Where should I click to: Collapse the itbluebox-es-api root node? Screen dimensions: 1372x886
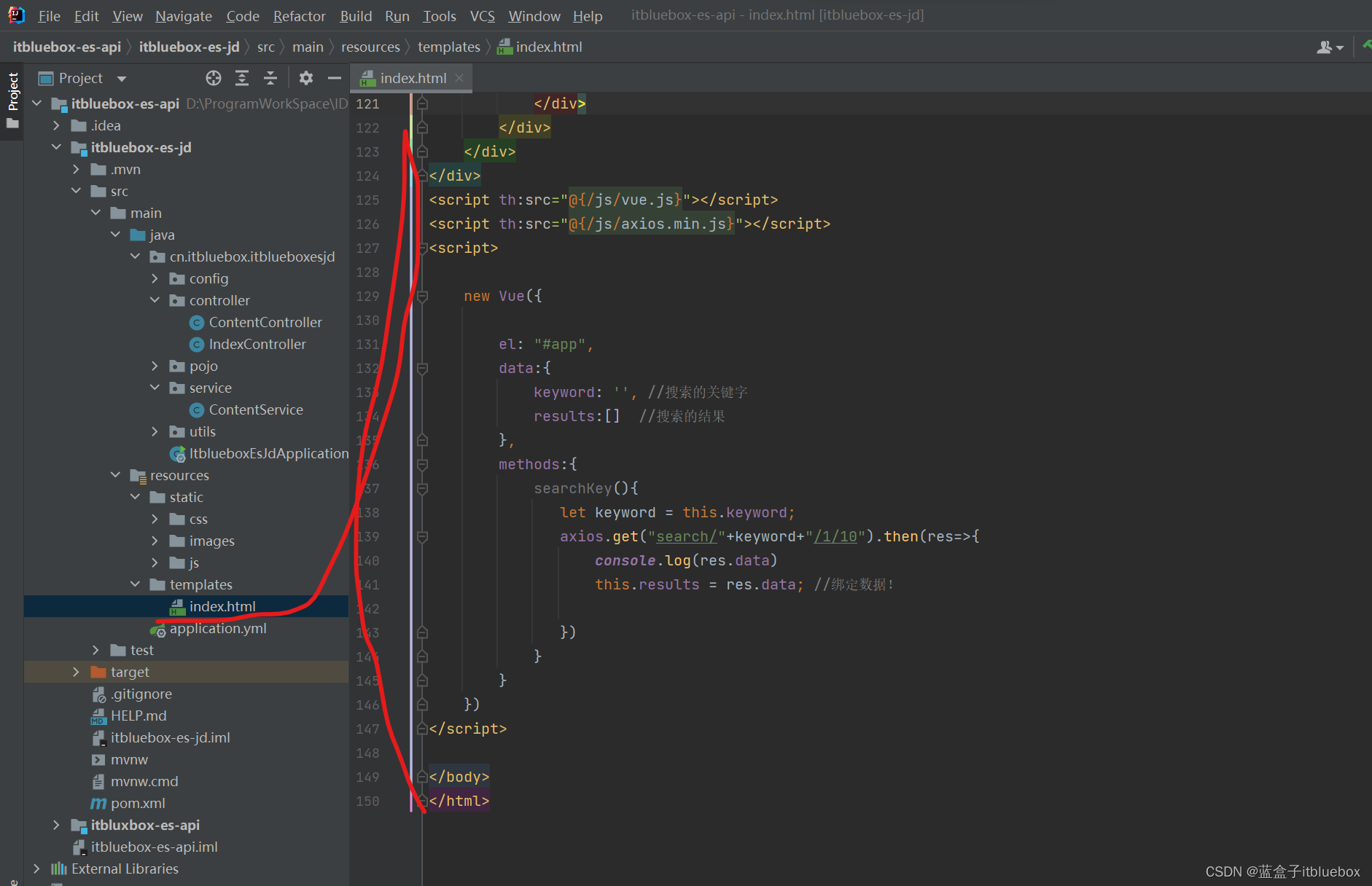click(36, 103)
